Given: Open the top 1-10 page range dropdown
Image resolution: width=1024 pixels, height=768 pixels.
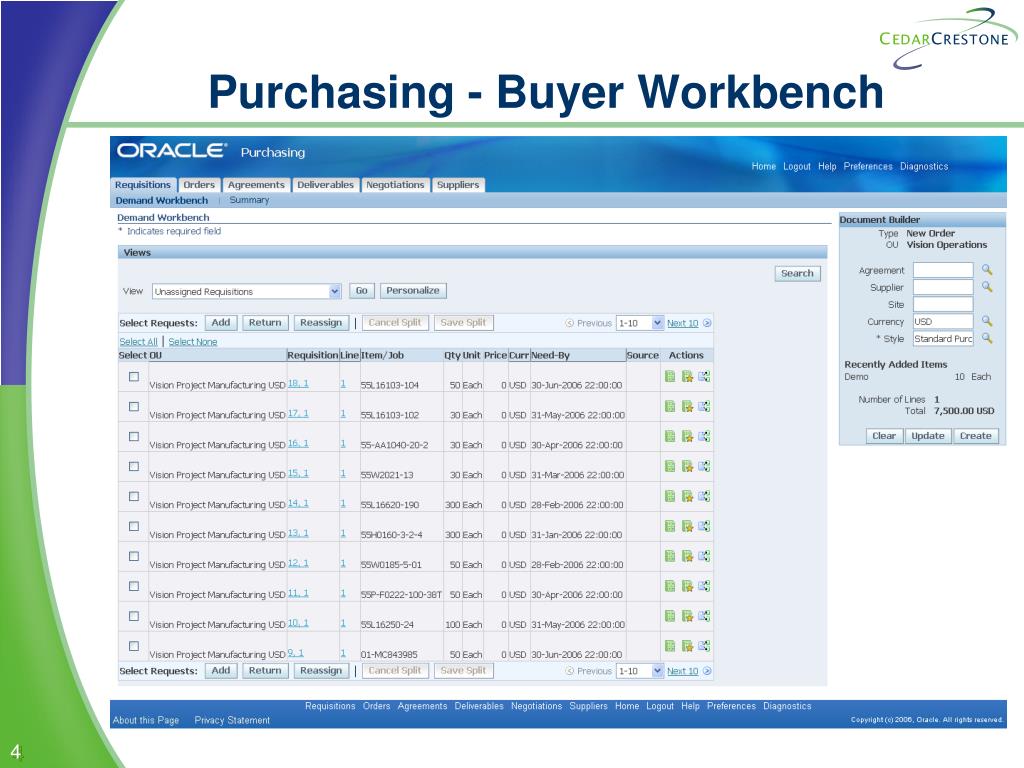Looking at the screenshot, I should coord(640,323).
